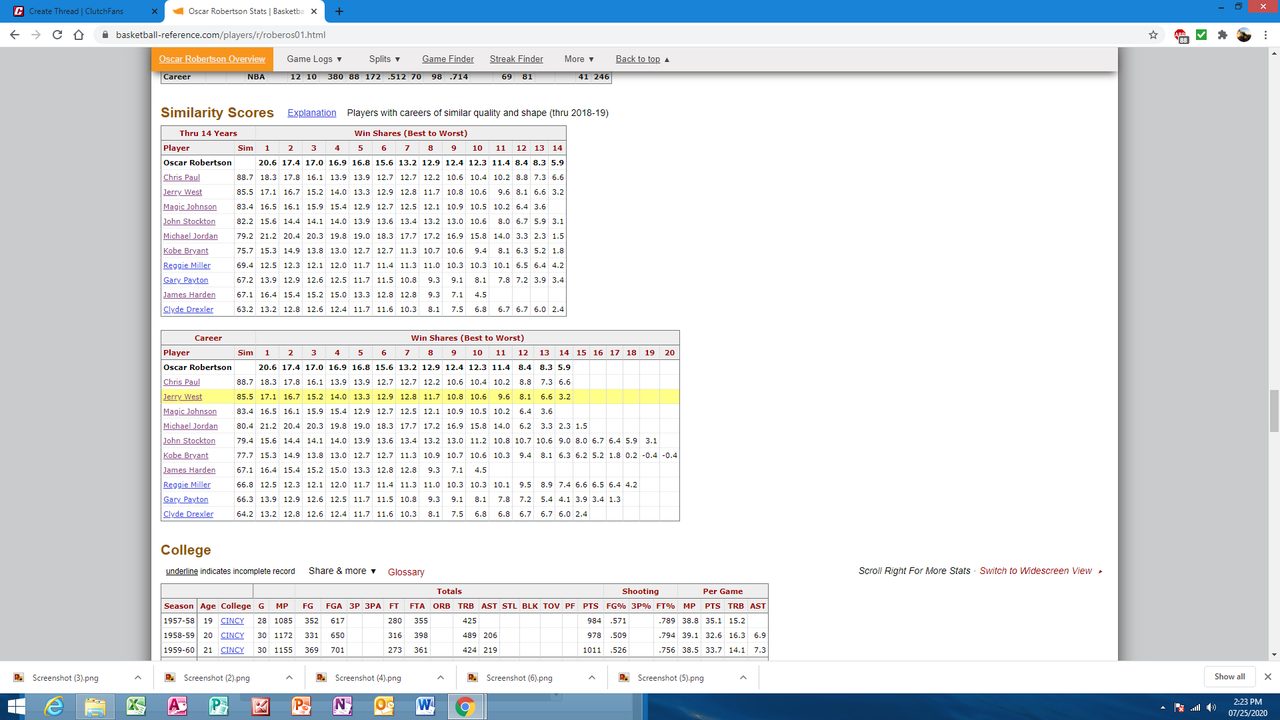Viewport: 1280px width, 720px height.
Task: Select the Oscar Robertson Stats tab
Action: click(x=244, y=11)
